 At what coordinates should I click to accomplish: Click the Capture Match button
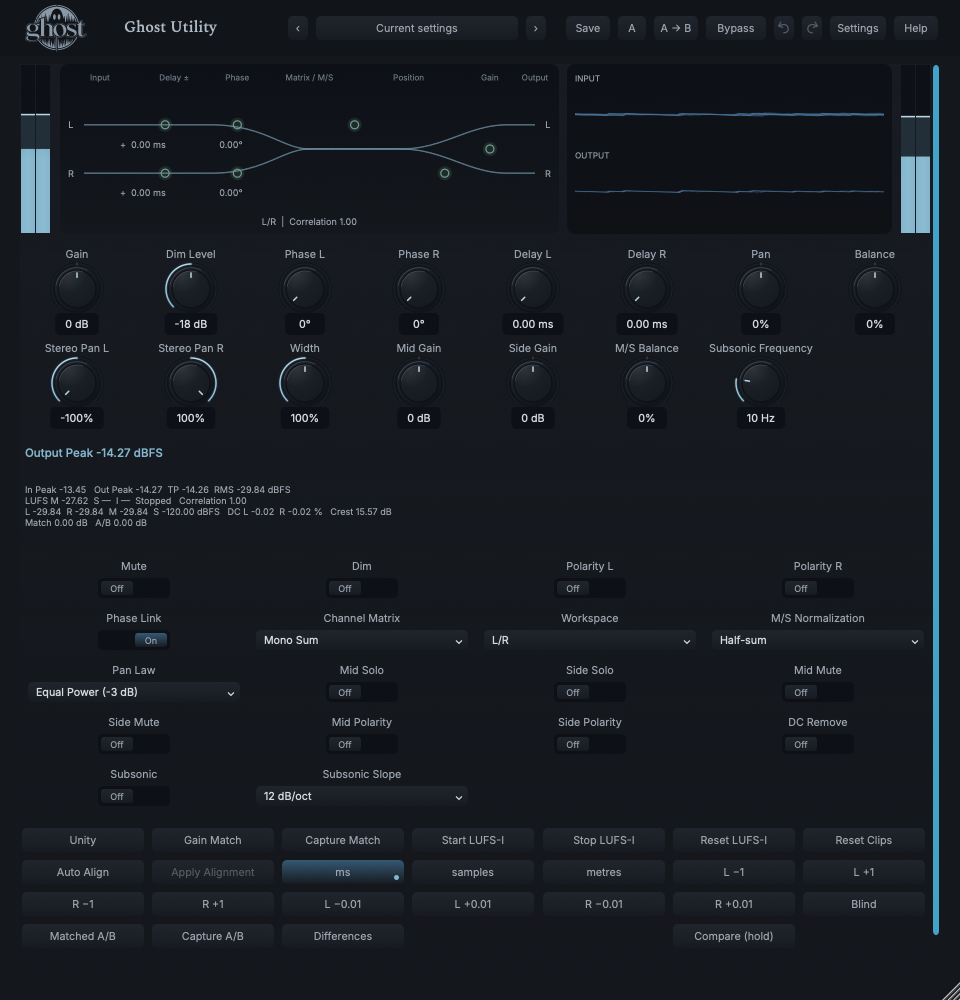click(343, 840)
